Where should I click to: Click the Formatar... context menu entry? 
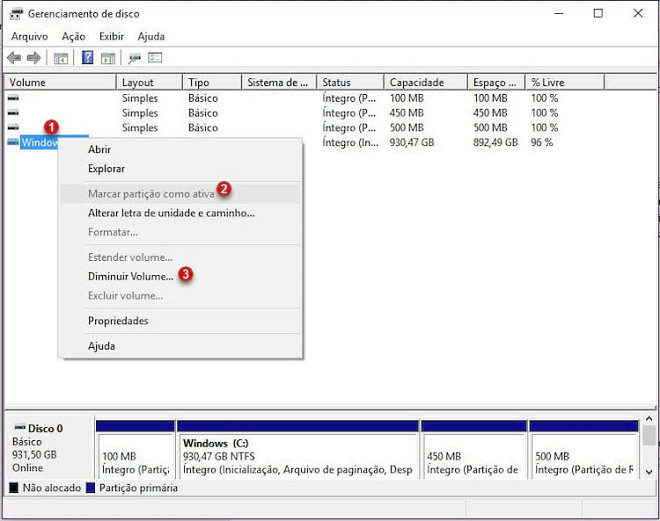point(180,232)
